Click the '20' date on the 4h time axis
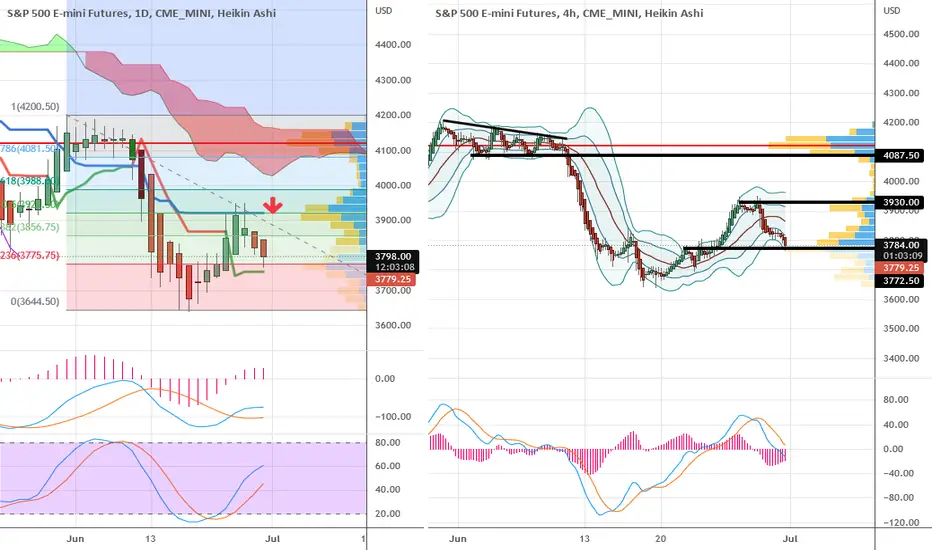The height and width of the screenshot is (550, 932). tap(660, 539)
